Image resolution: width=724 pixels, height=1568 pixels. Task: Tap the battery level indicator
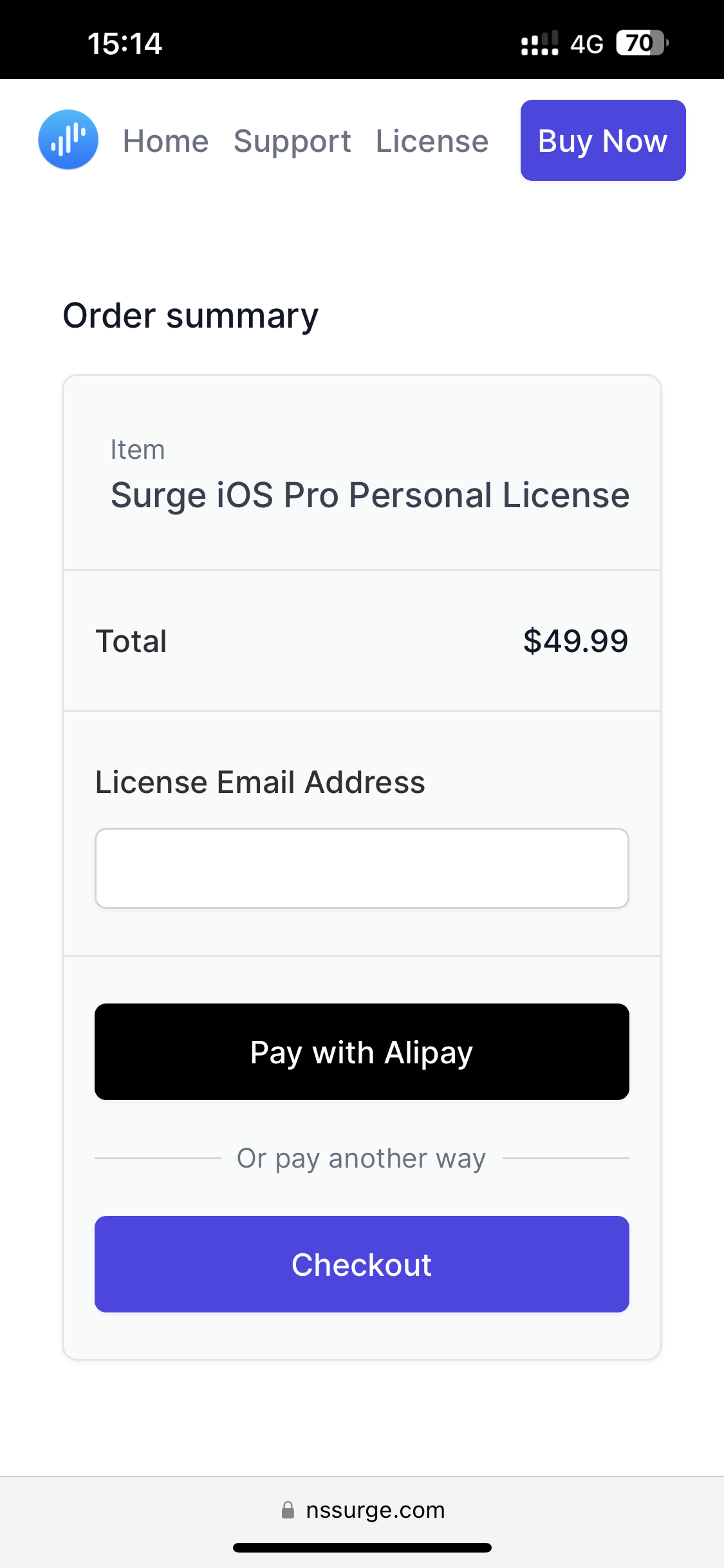coord(642,43)
